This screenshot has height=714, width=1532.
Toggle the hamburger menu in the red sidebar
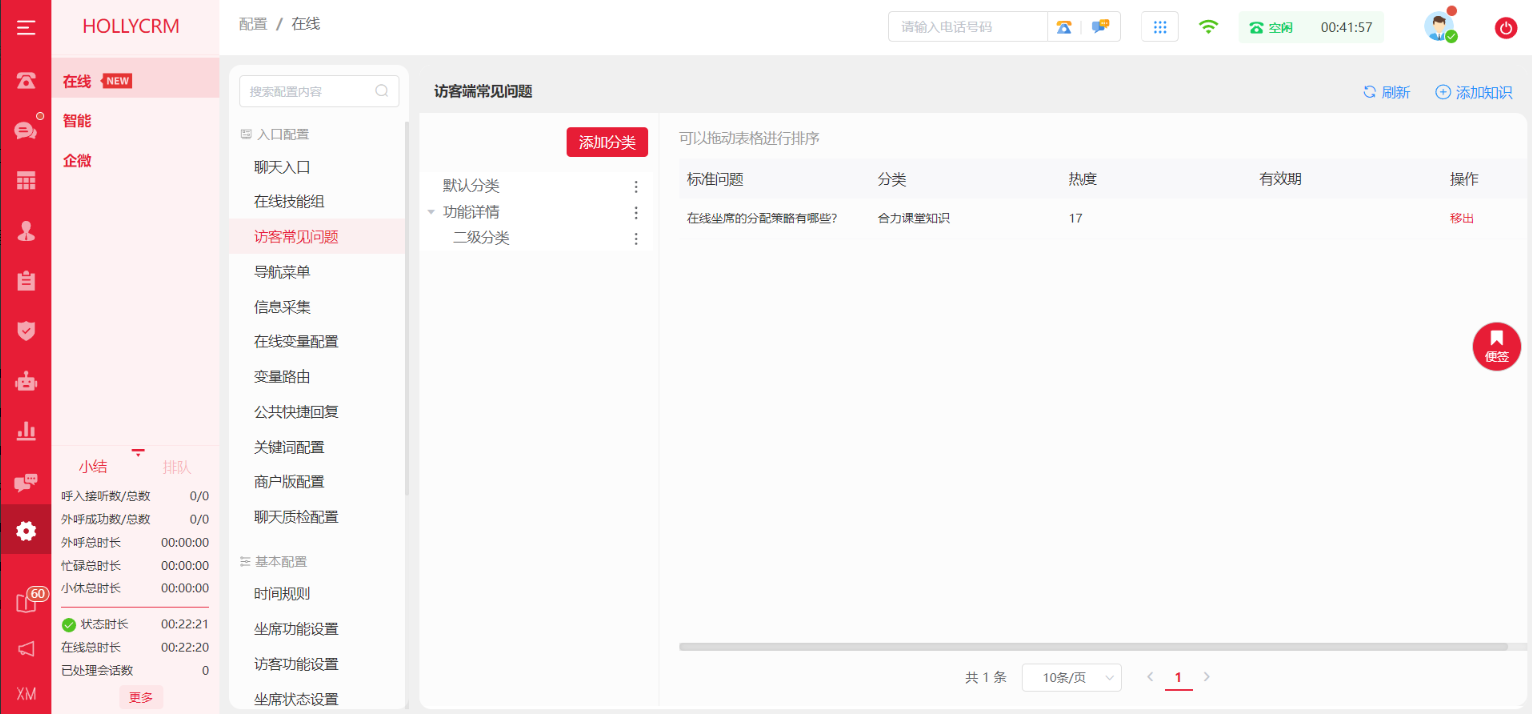click(26, 27)
